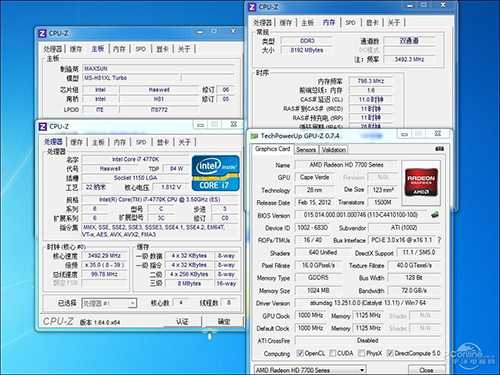Close the GPU-Z window via title bar X

tap(438, 134)
